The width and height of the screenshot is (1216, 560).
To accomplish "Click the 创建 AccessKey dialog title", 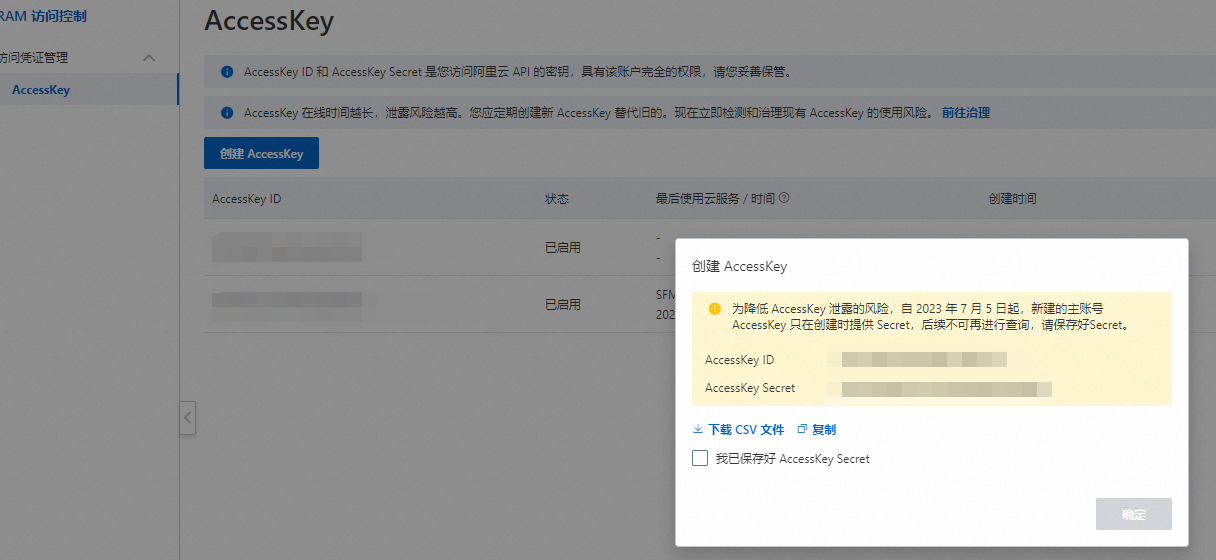I will (x=740, y=267).
